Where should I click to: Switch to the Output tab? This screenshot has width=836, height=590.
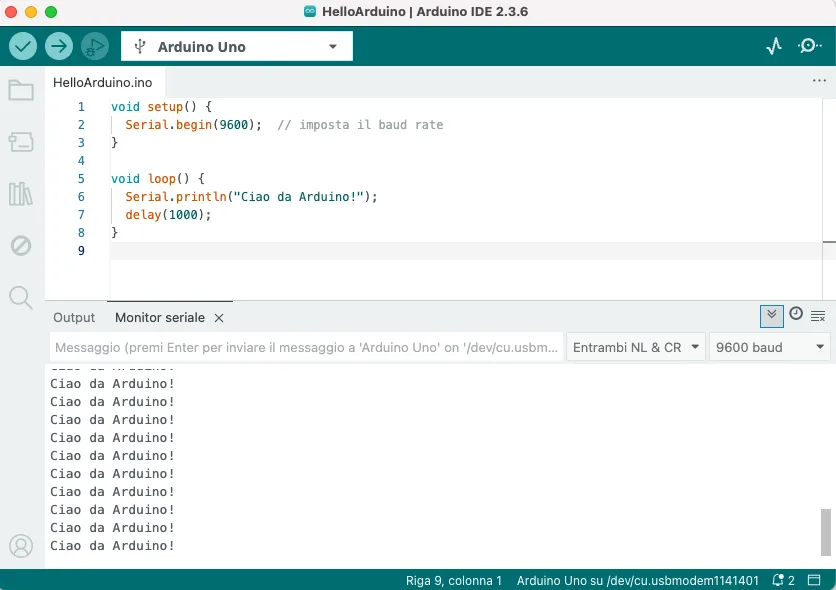(74, 318)
